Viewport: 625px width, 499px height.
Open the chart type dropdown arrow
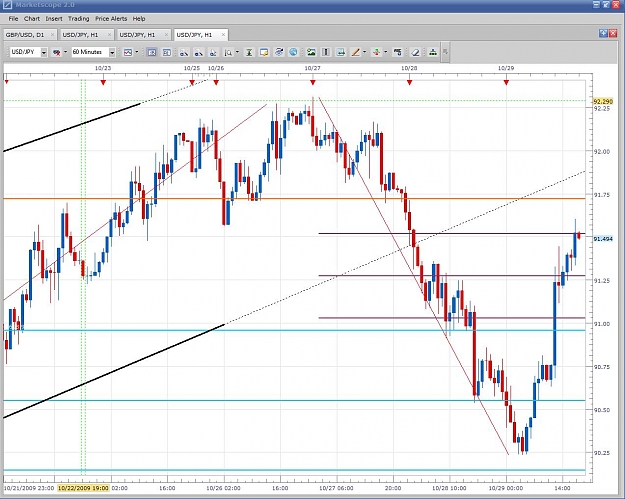(x=137, y=52)
